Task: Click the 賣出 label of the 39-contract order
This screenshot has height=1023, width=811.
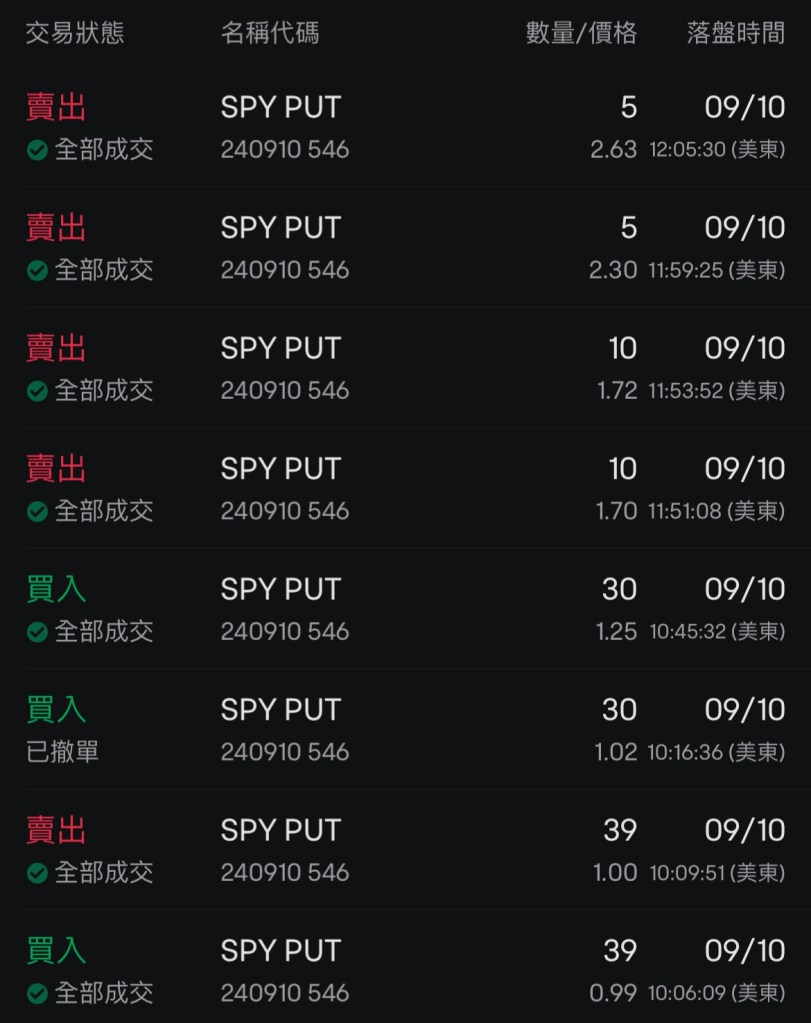Action: pyautogui.click(x=56, y=830)
